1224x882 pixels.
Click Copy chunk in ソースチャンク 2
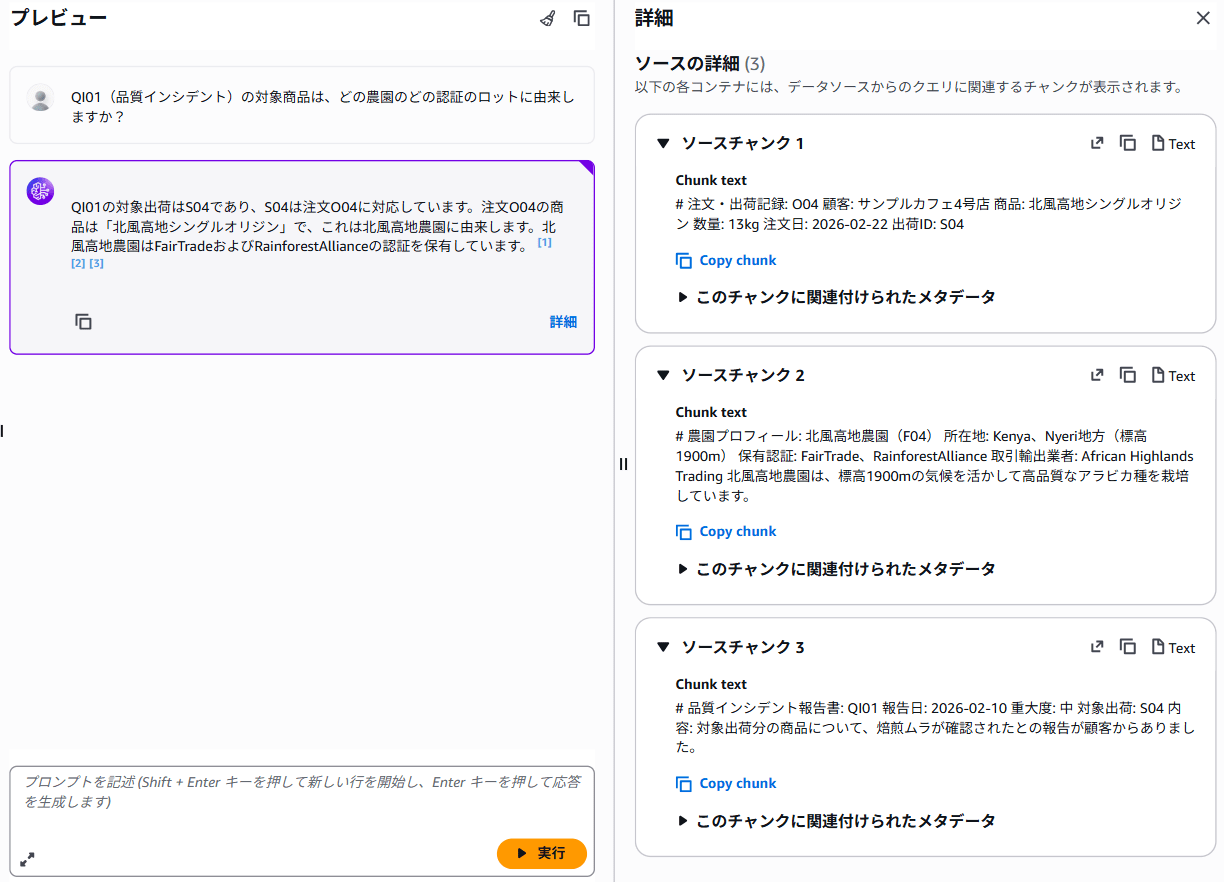click(727, 532)
